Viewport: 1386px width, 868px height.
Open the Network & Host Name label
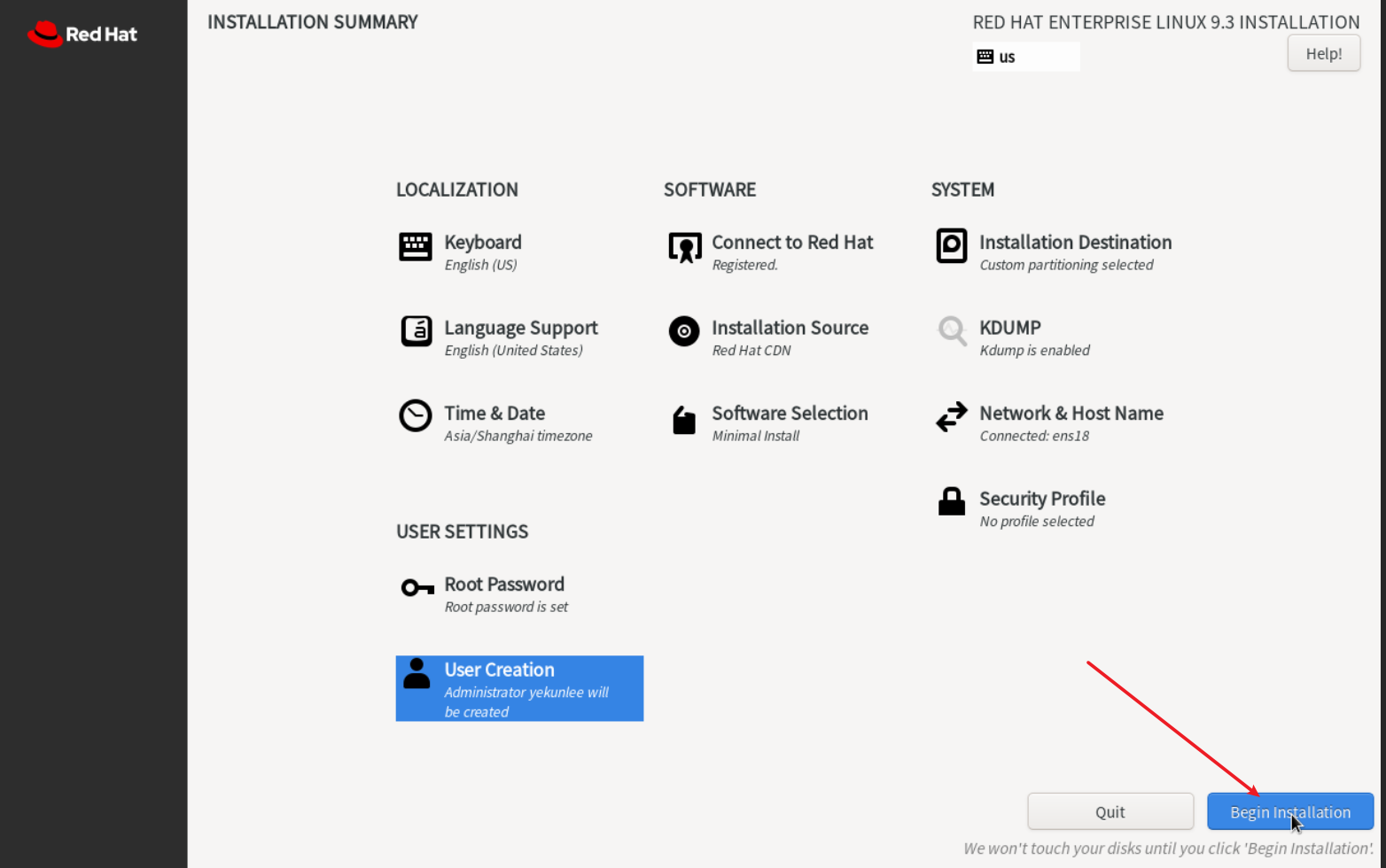pyautogui.click(x=1071, y=414)
